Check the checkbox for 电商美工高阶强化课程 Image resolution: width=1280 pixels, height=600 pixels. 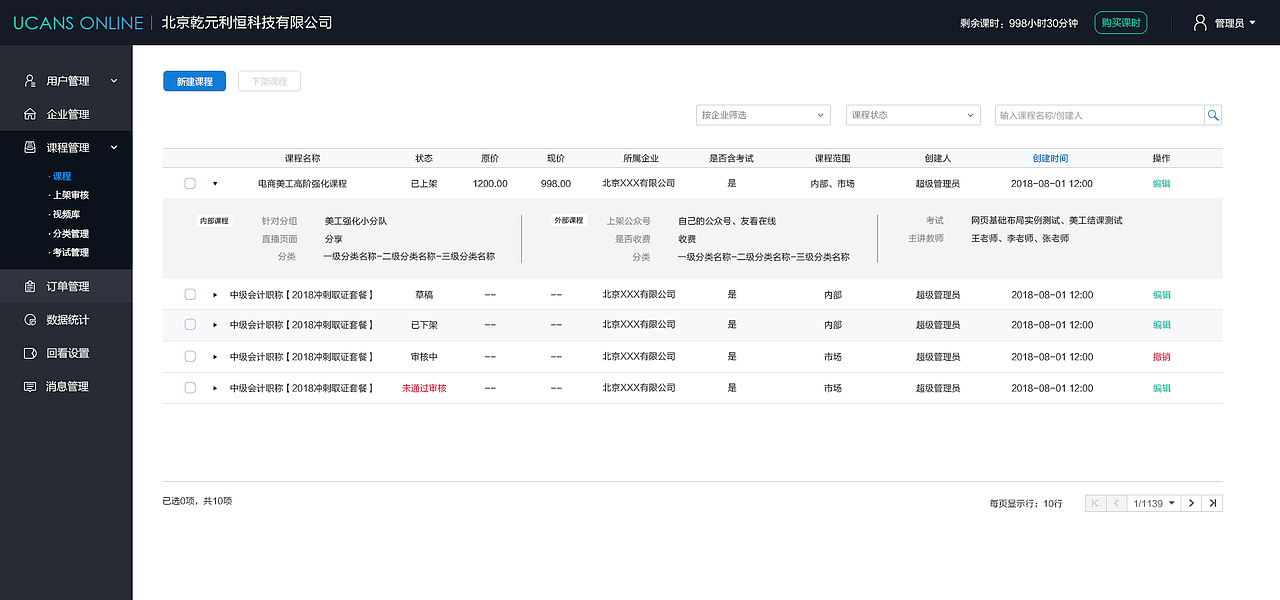coord(189,183)
